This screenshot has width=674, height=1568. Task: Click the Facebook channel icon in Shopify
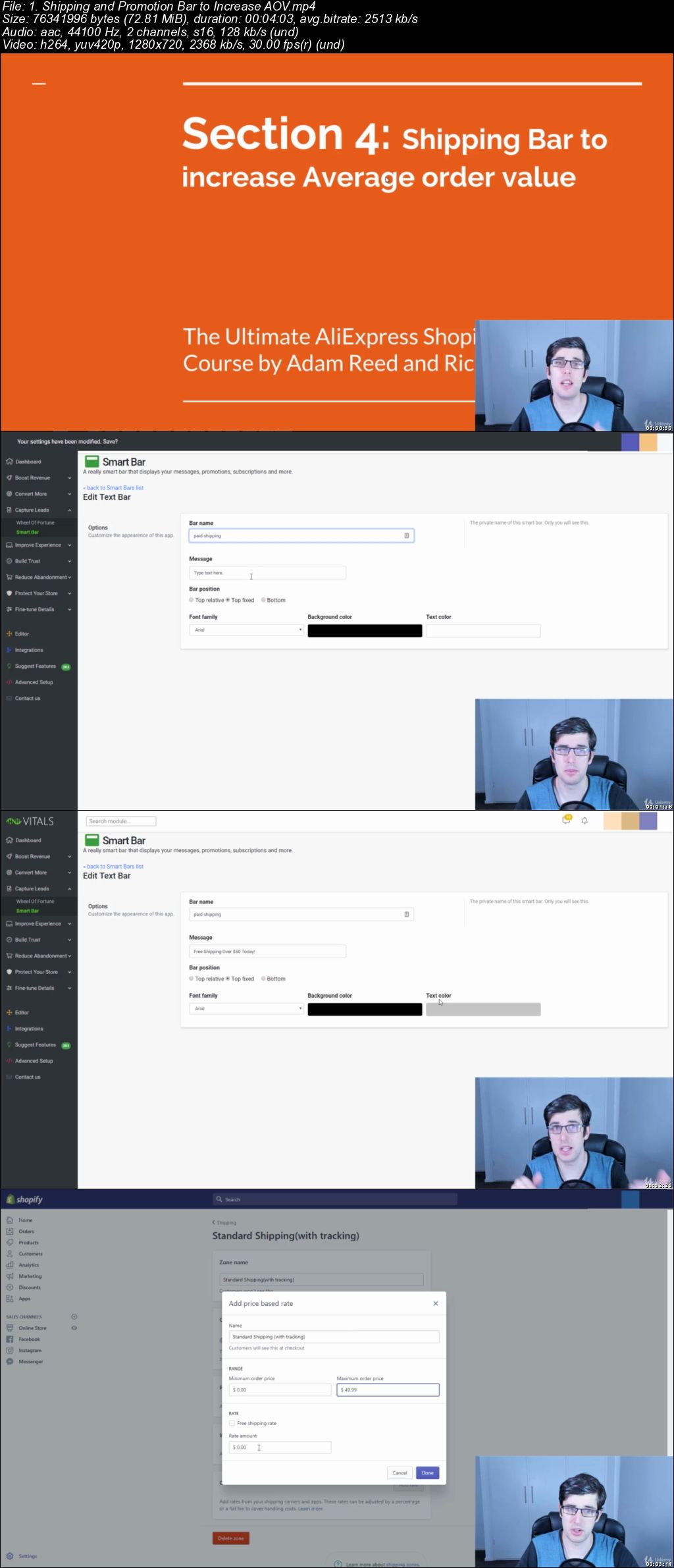click(x=10, y=1339)
